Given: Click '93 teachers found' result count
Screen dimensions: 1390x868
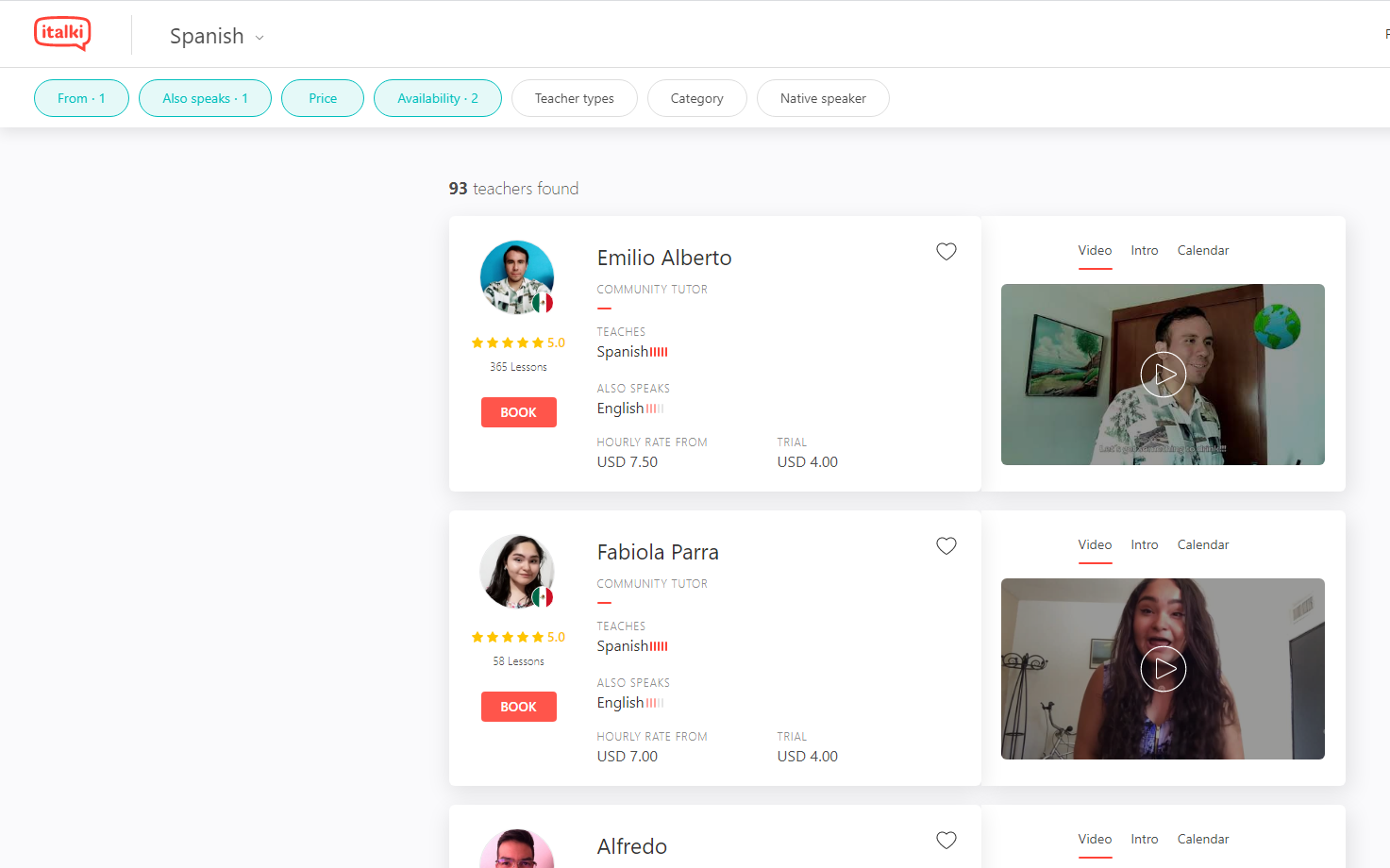Looking at the screenshot, I should [x=513, y=189].
